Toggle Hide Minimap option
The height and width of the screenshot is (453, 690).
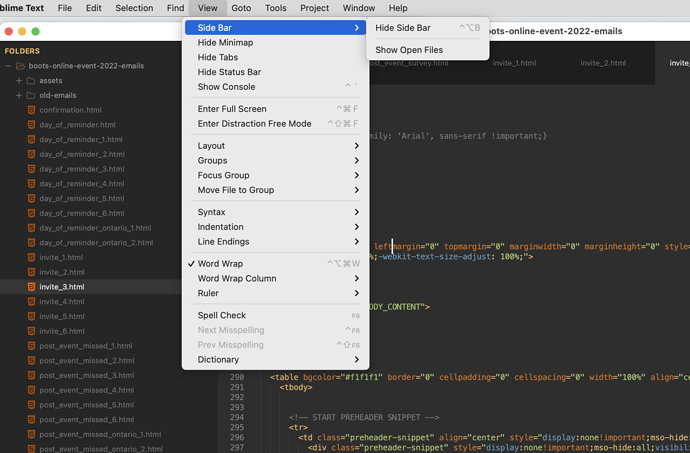[225, 43]
